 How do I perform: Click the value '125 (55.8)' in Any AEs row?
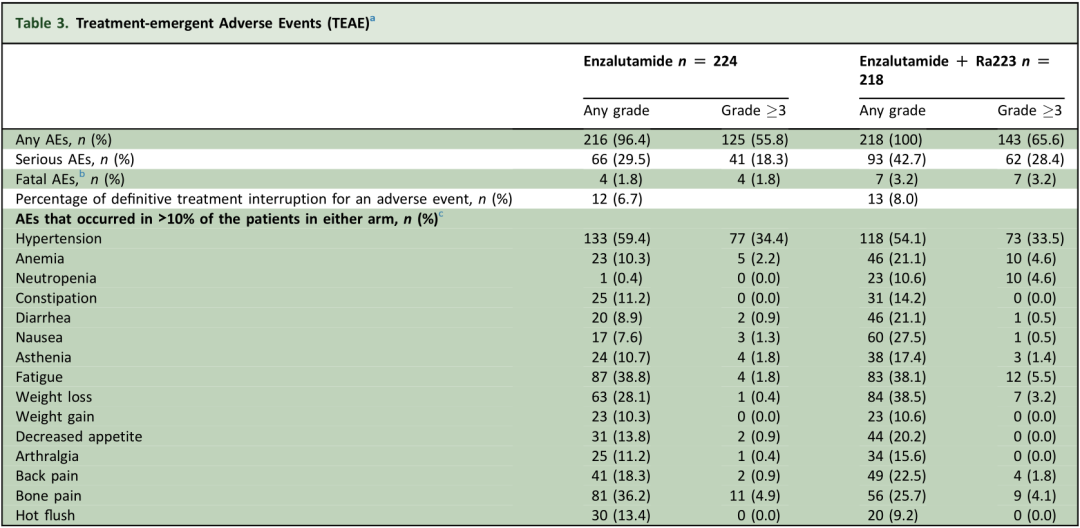click(x=756, y=140)
